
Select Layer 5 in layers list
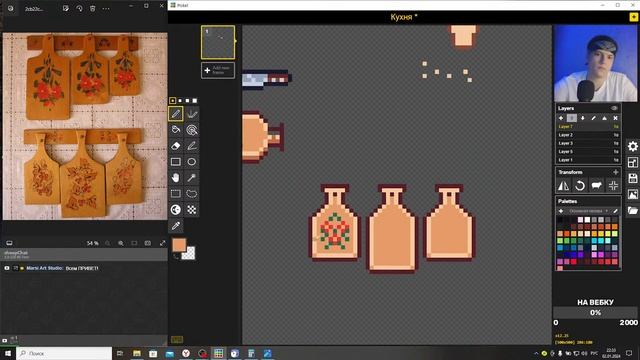coord(588,151)
